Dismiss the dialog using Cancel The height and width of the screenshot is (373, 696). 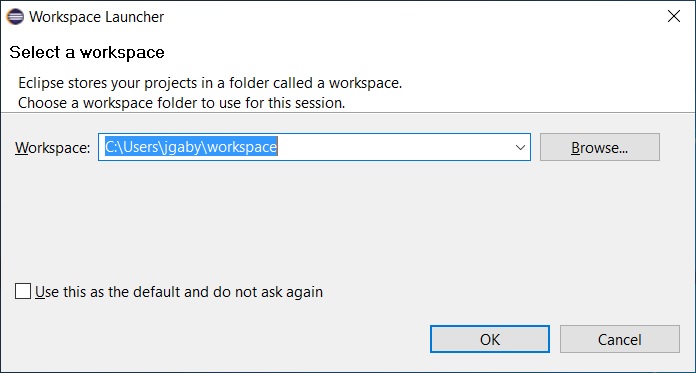click(x=620, y=339)
